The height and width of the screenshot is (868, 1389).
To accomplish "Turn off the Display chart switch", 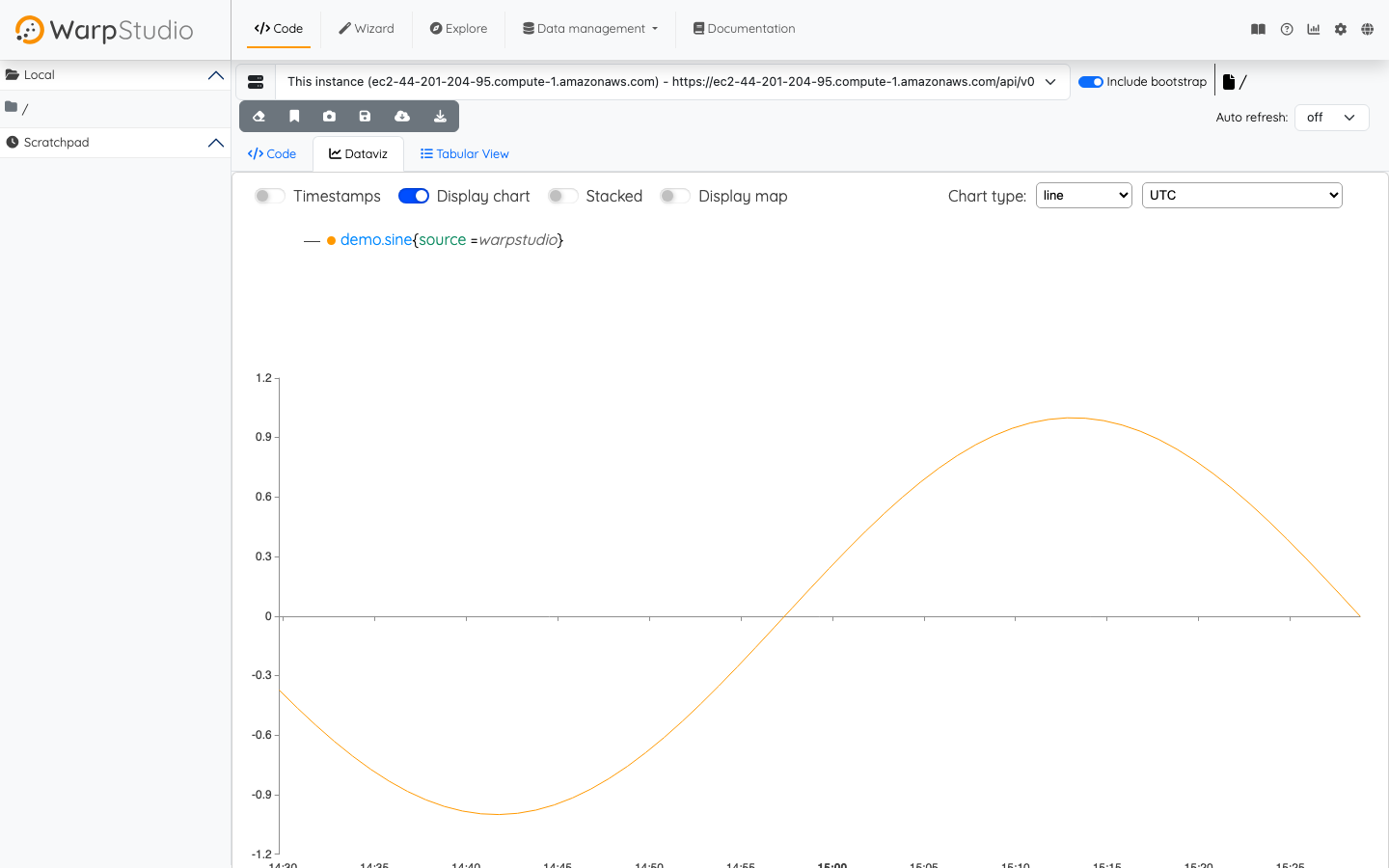I will 414,196.
